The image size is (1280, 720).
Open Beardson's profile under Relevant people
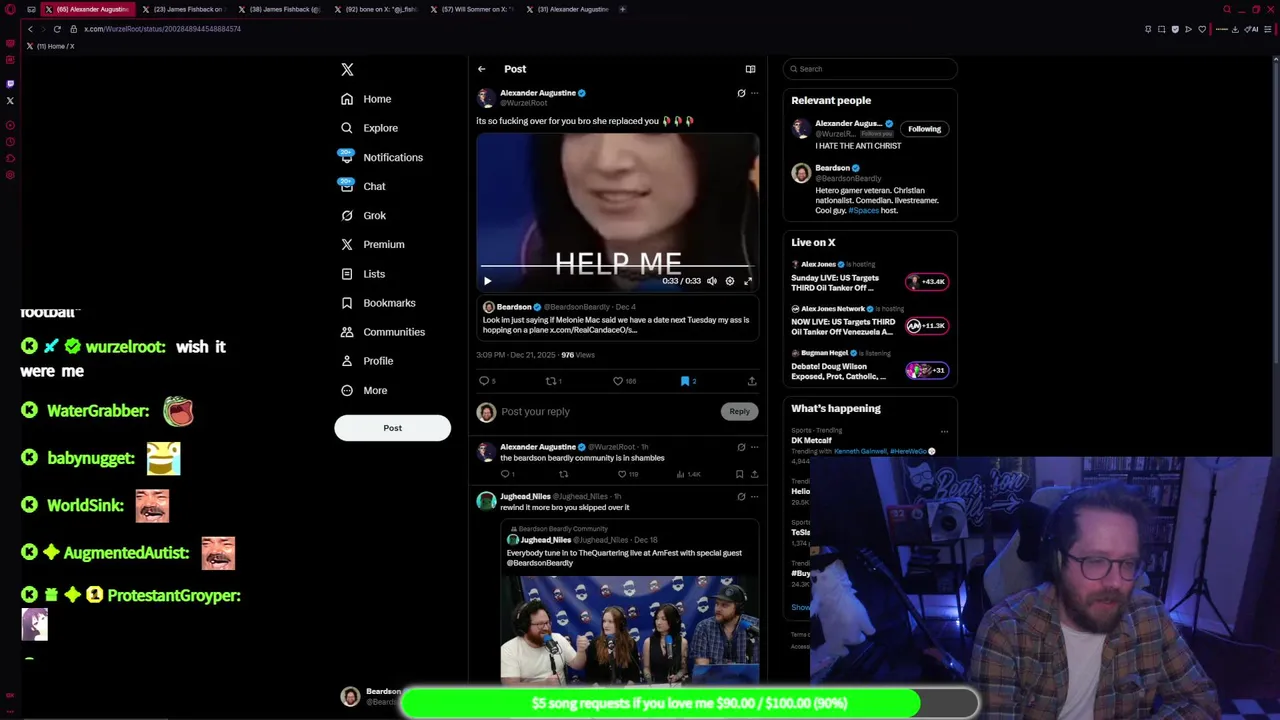pyautogui.click(x=832, y=168)
